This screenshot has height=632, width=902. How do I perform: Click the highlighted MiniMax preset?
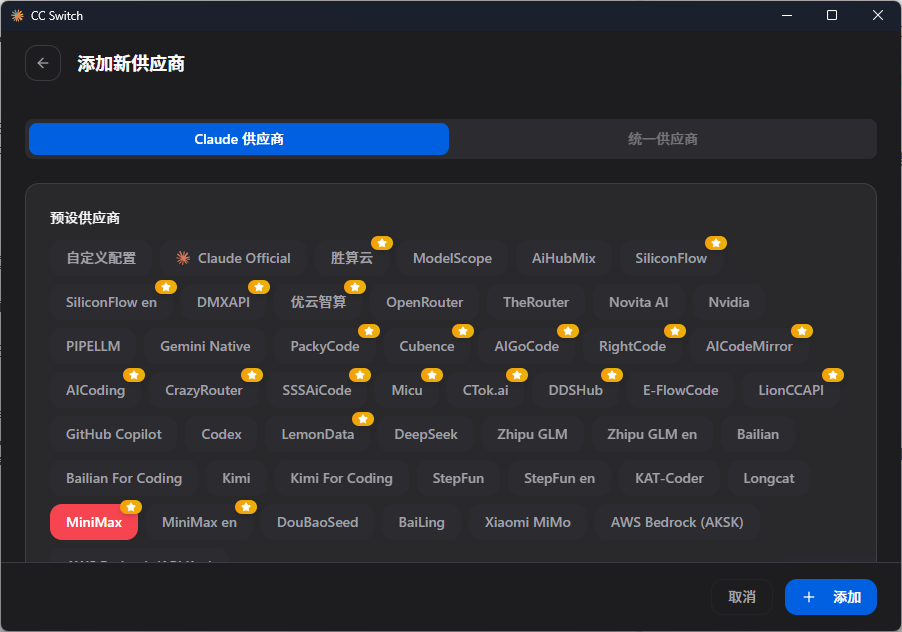pos(94,522)
